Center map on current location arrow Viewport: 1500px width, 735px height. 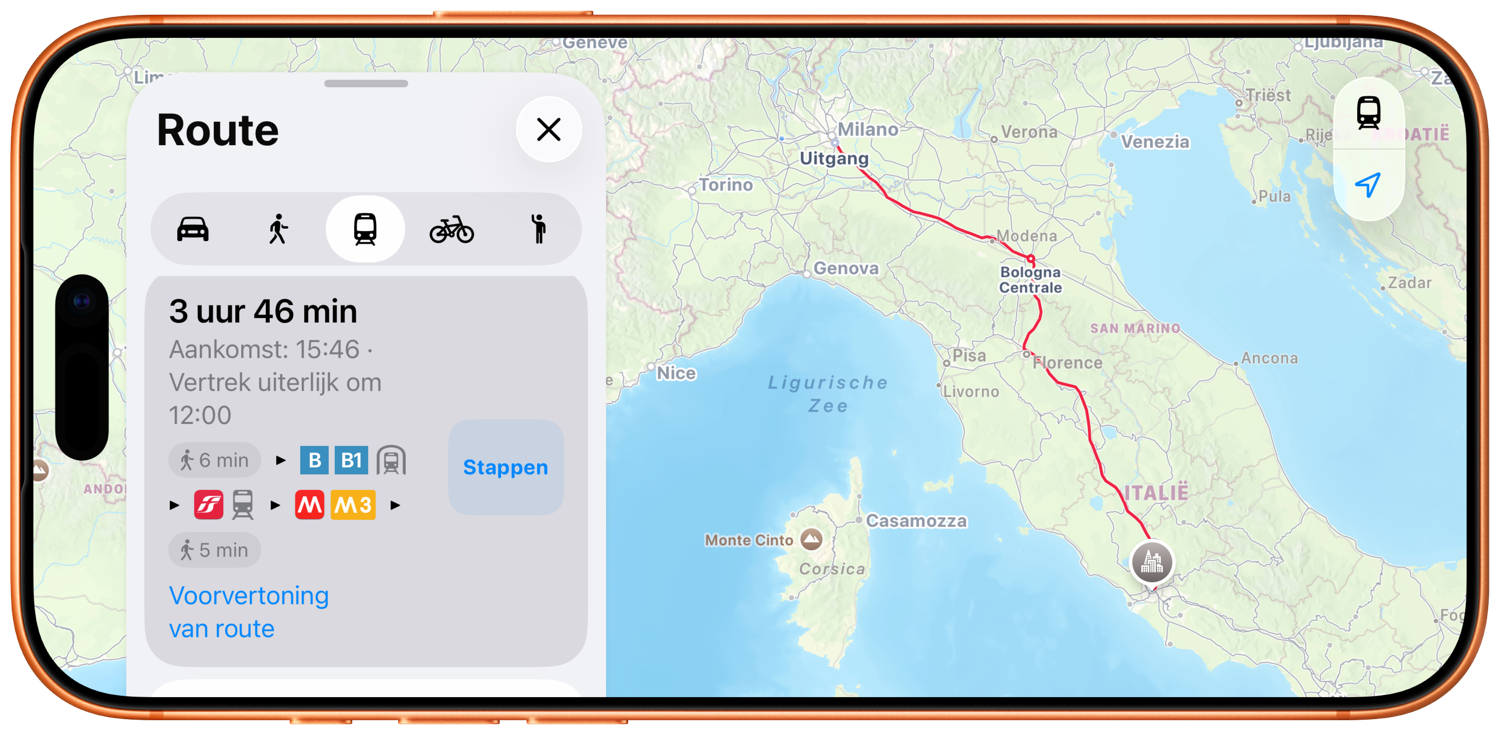(x=1369, y=185)
